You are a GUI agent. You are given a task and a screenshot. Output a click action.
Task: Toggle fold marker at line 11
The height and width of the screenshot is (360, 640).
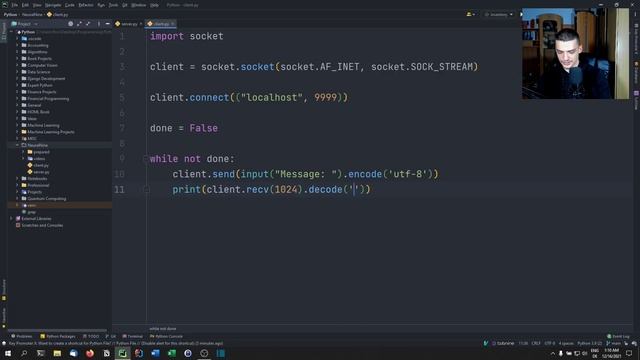click(x=147, y=189)
